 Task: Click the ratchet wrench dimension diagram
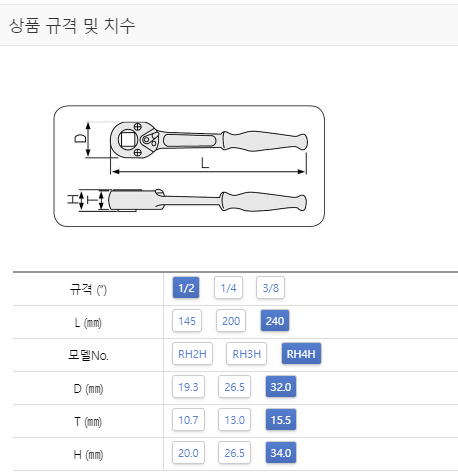click(x=189, y=166)
